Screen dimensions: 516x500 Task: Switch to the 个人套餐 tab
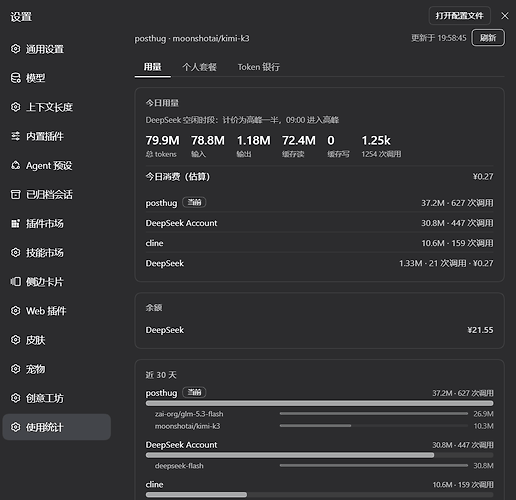pyautogui.click(x=199, y=67)
